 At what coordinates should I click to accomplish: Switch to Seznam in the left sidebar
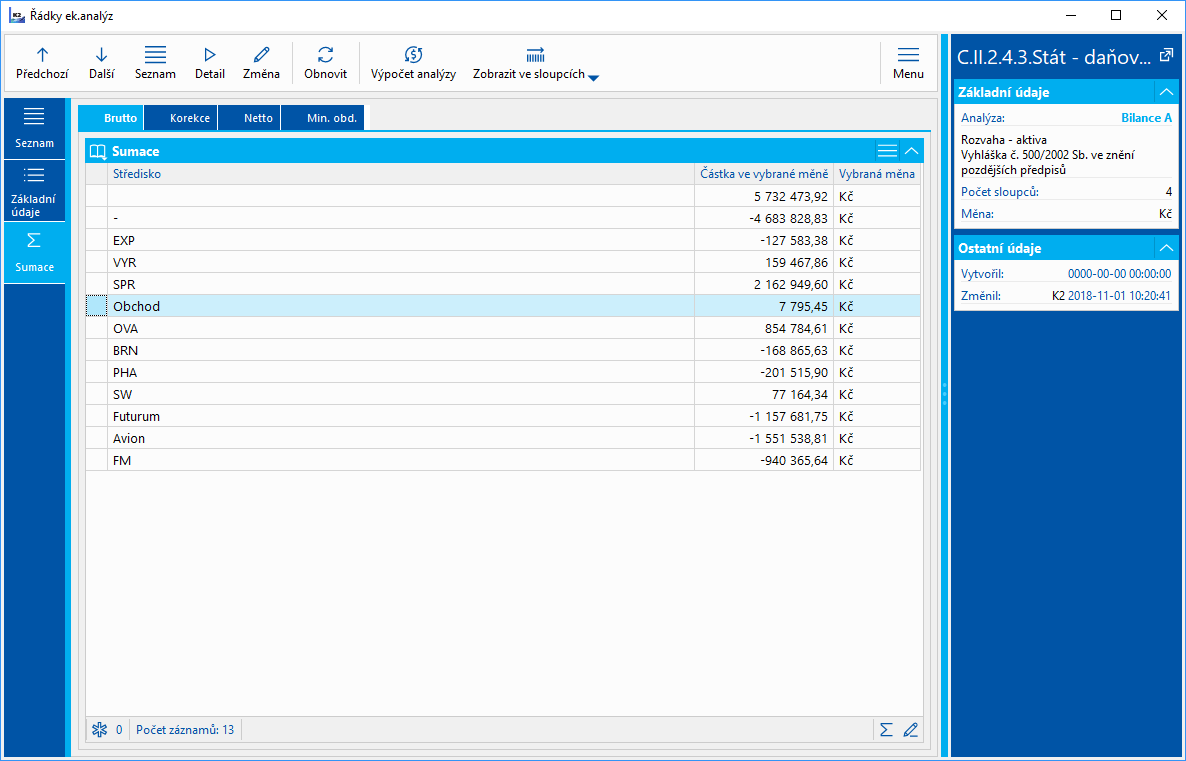pyautogui.click(x=34, y=128)
